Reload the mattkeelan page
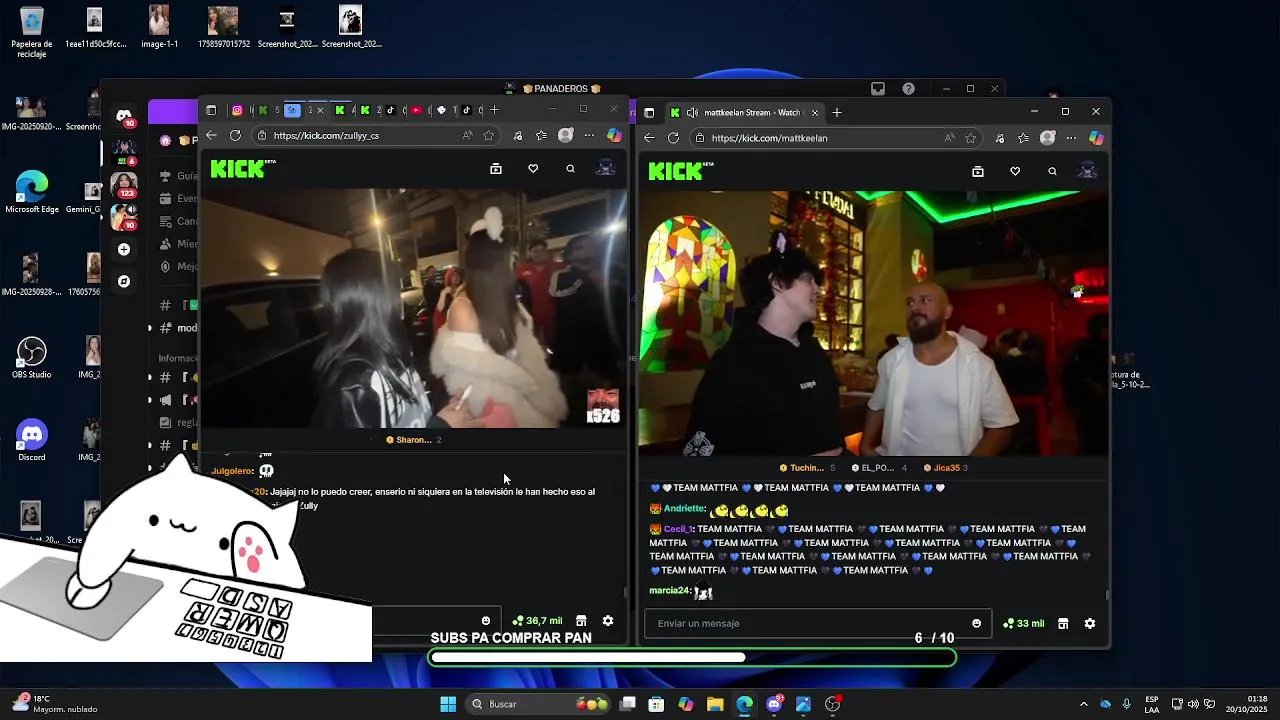 click(673, 138)
